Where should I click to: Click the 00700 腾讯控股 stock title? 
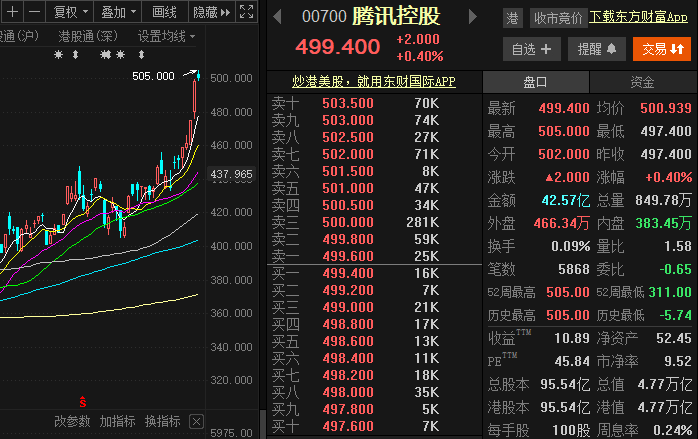pyautogui.click(x=371, y=16)
